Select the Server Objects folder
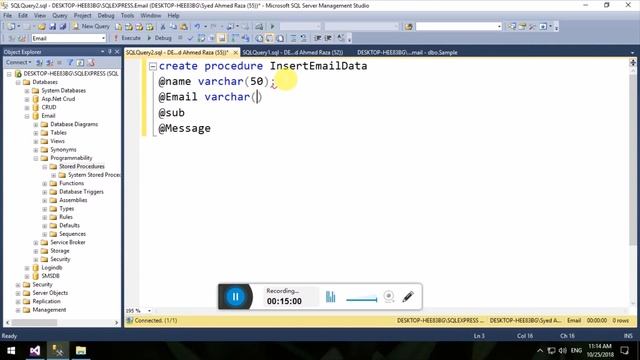Screen dimensions: 640x360 click(50, 293)
